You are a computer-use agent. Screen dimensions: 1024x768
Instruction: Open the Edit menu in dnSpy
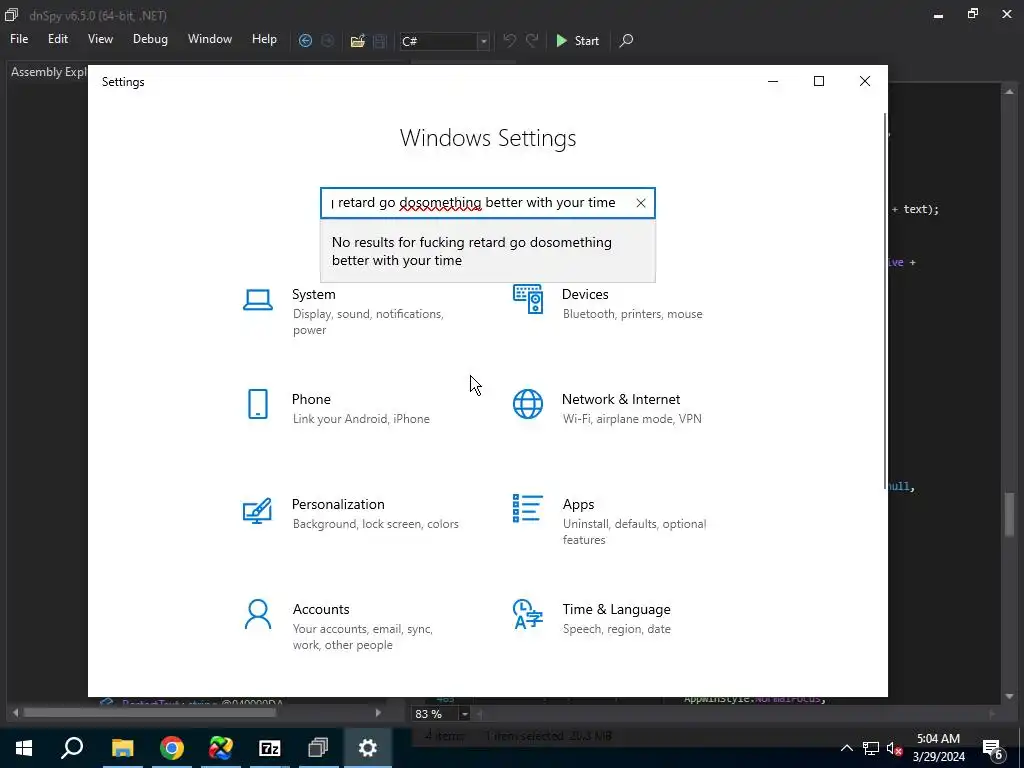coord(57,39)
